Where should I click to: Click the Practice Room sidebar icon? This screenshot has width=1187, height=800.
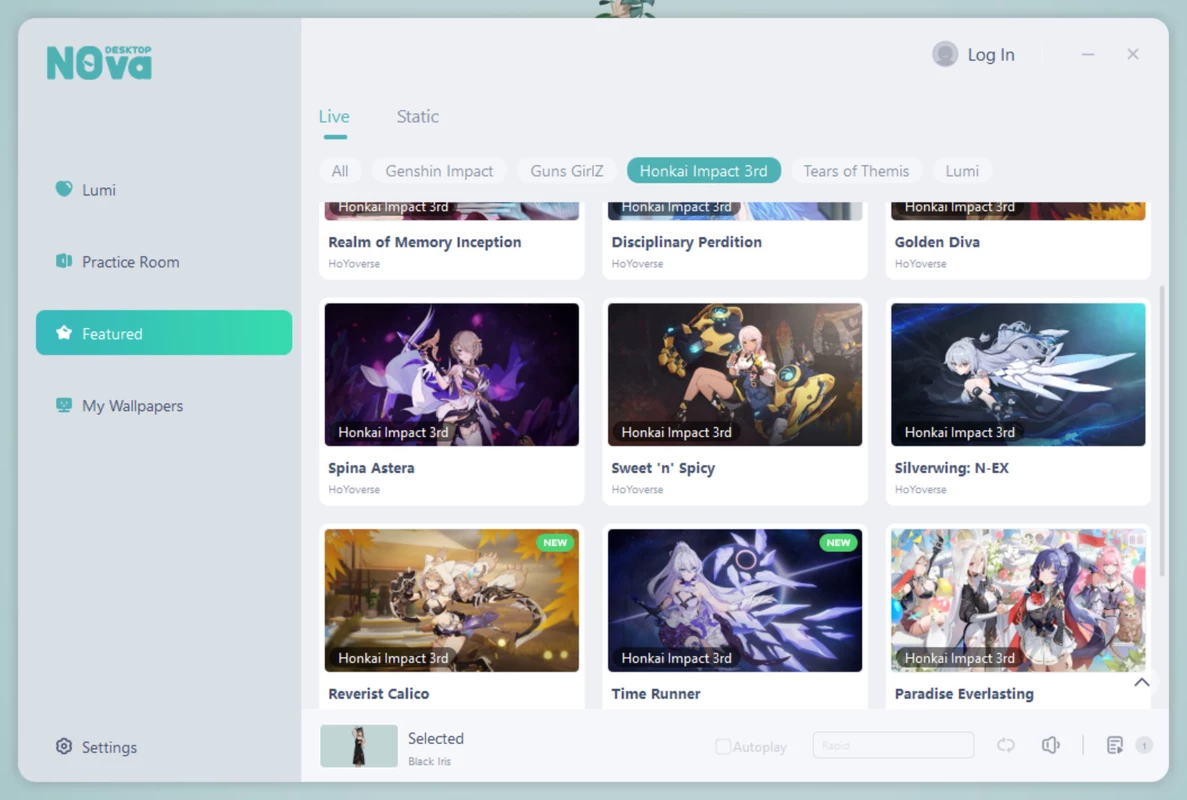point(64,261)
